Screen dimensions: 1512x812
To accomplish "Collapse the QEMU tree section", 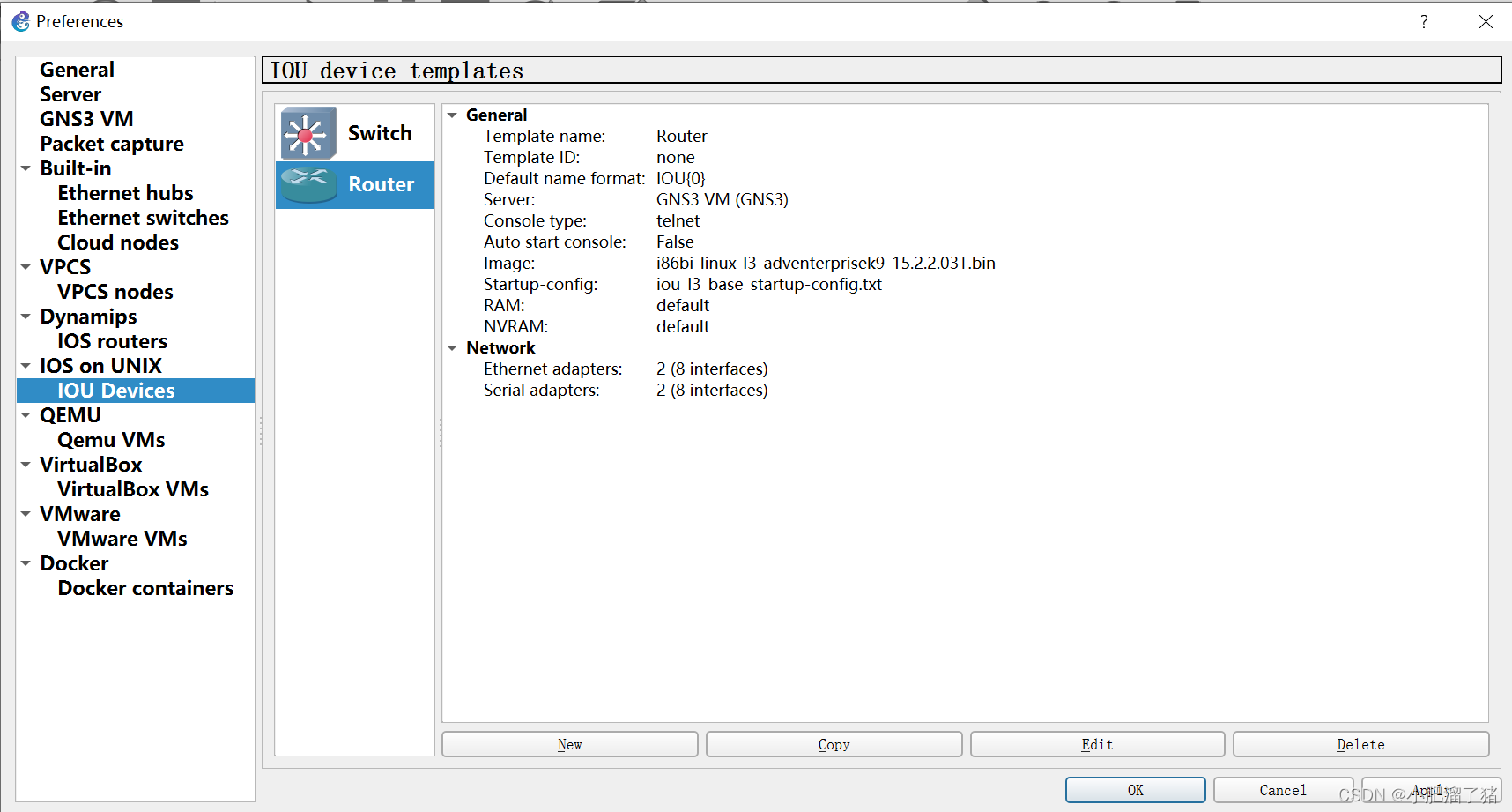I will pos(26,415).
